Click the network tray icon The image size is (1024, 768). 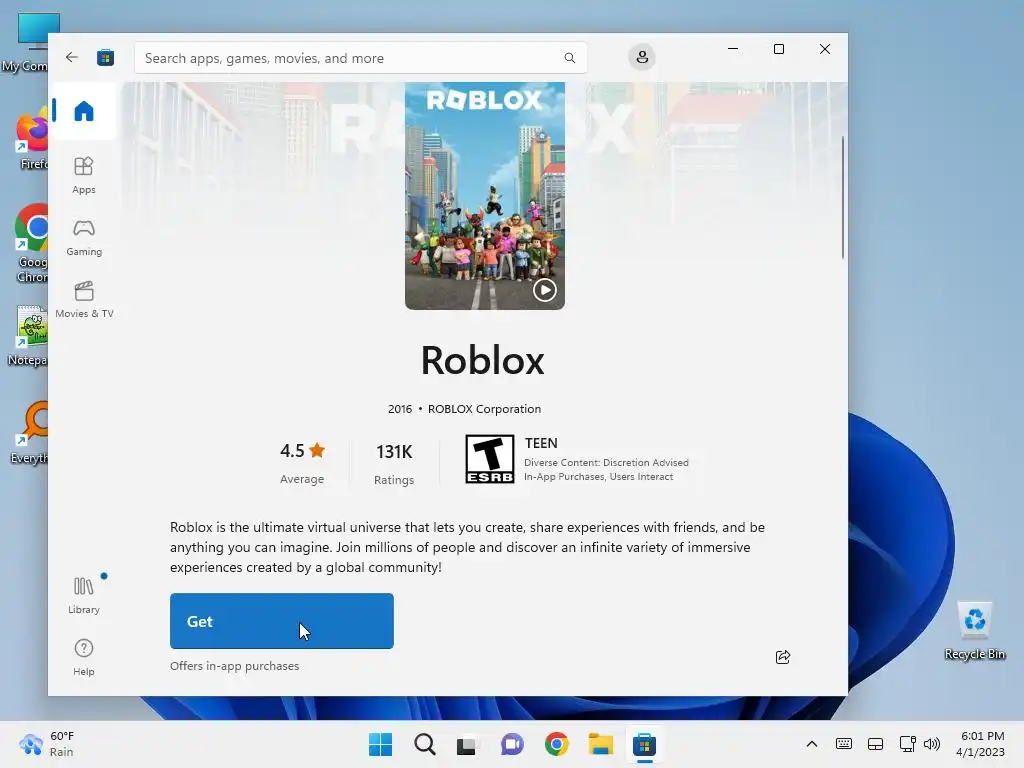click(x=907, y=744)
